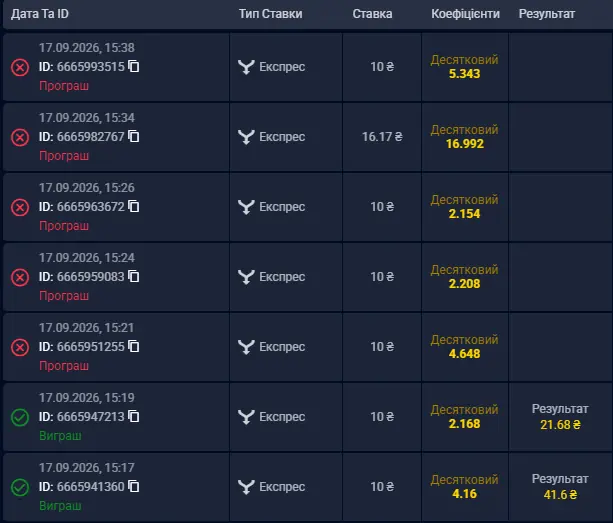Copy bet ID 6665941360
This screenshot has width=613, height=523.
pos(134,486)
